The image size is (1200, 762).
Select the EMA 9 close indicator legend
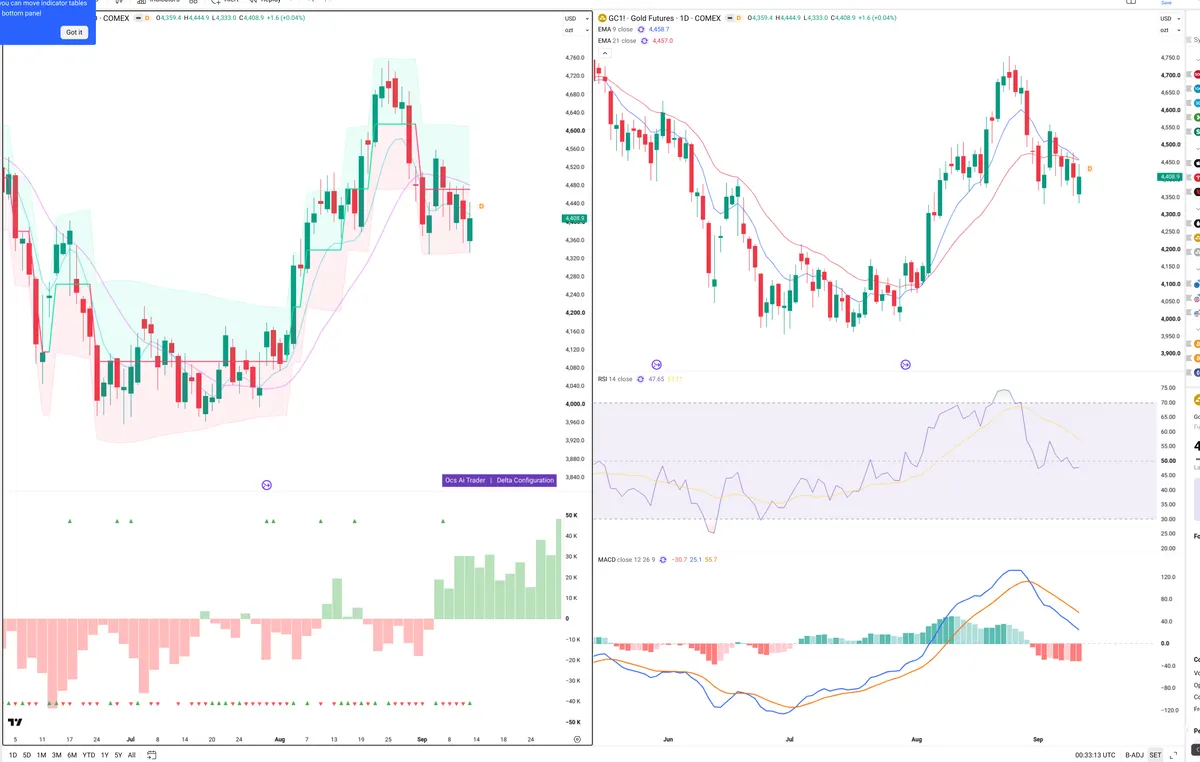(x=615, y=30)
